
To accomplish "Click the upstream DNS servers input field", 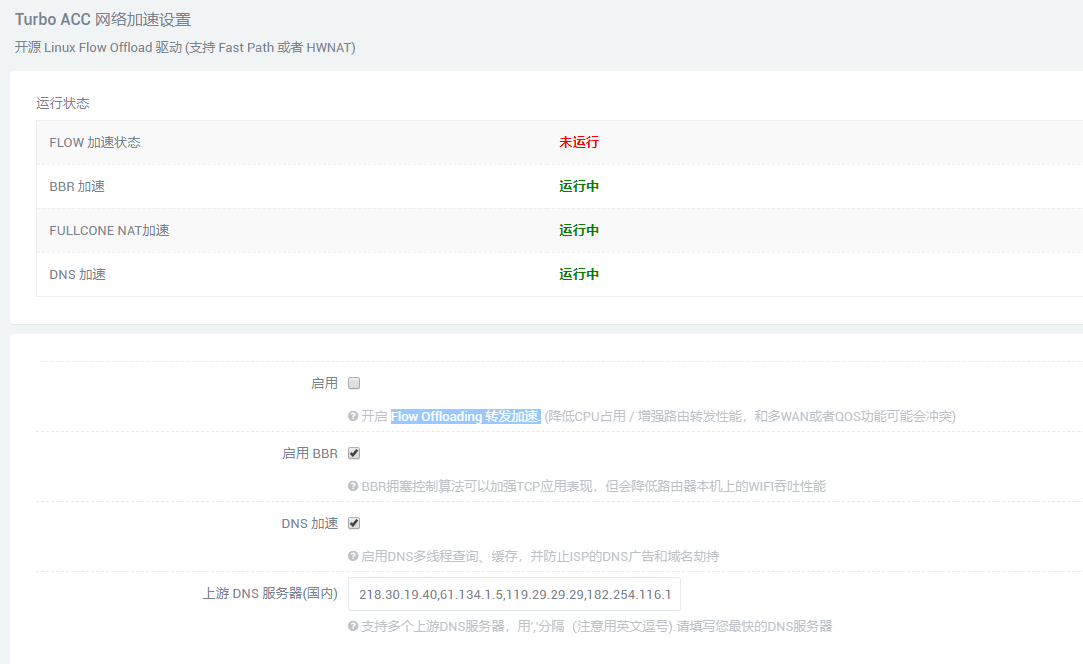I will tap(513, 593).
